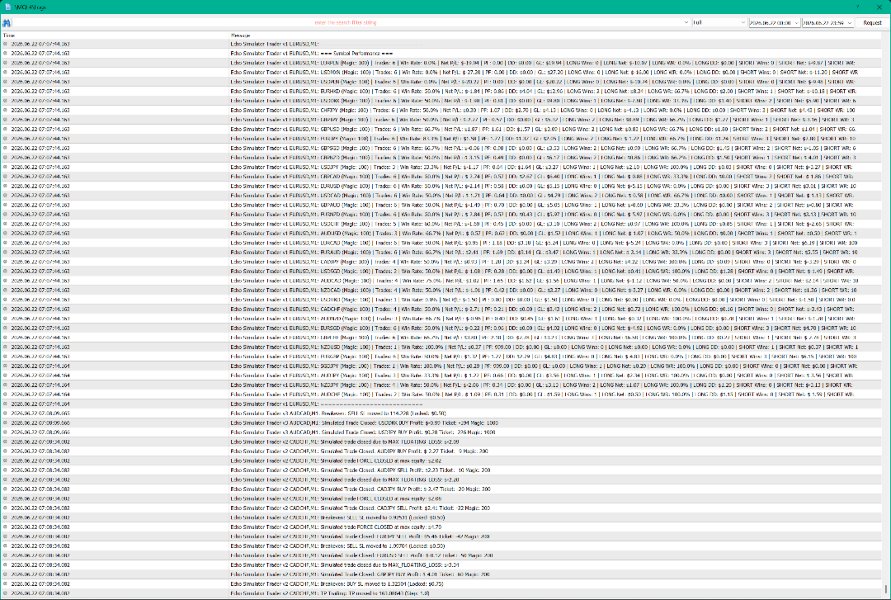
Task: Open the Full log mode dropdown
Action: point(719,23)
